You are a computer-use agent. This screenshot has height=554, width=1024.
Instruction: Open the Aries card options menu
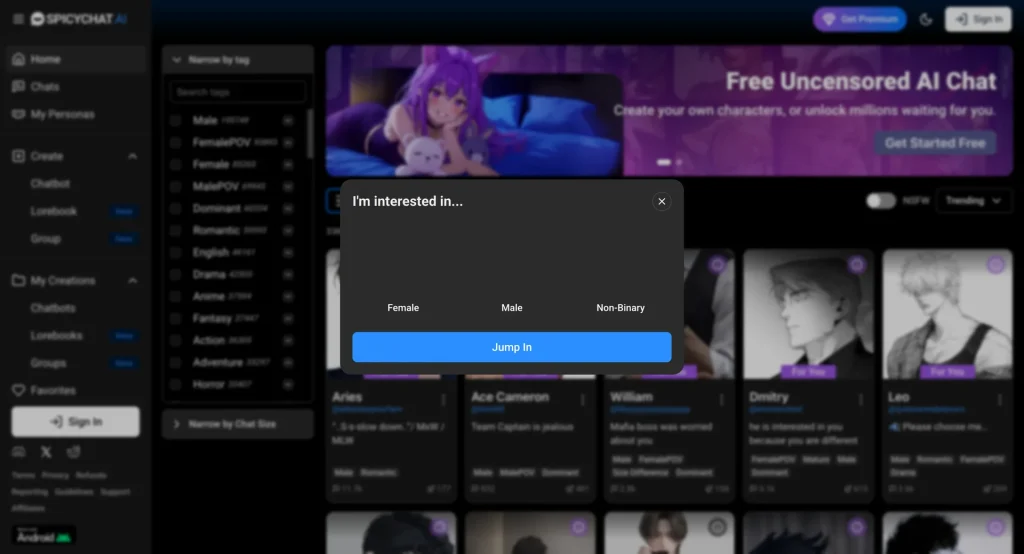coord(443,399)
